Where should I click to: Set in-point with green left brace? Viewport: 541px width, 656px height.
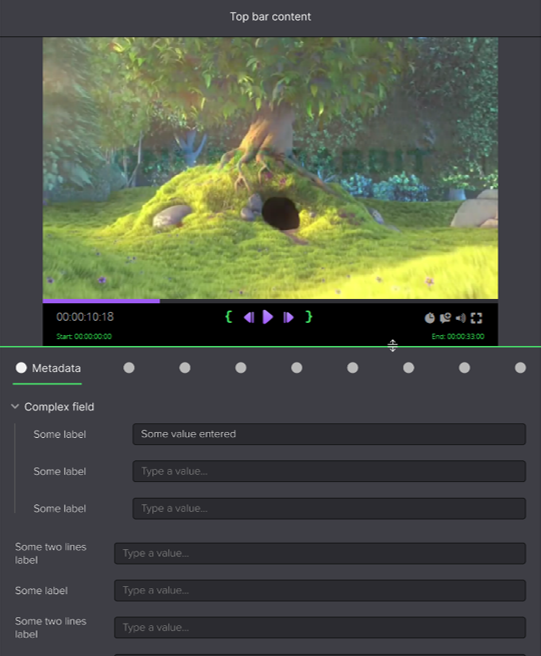coord(228,317)
